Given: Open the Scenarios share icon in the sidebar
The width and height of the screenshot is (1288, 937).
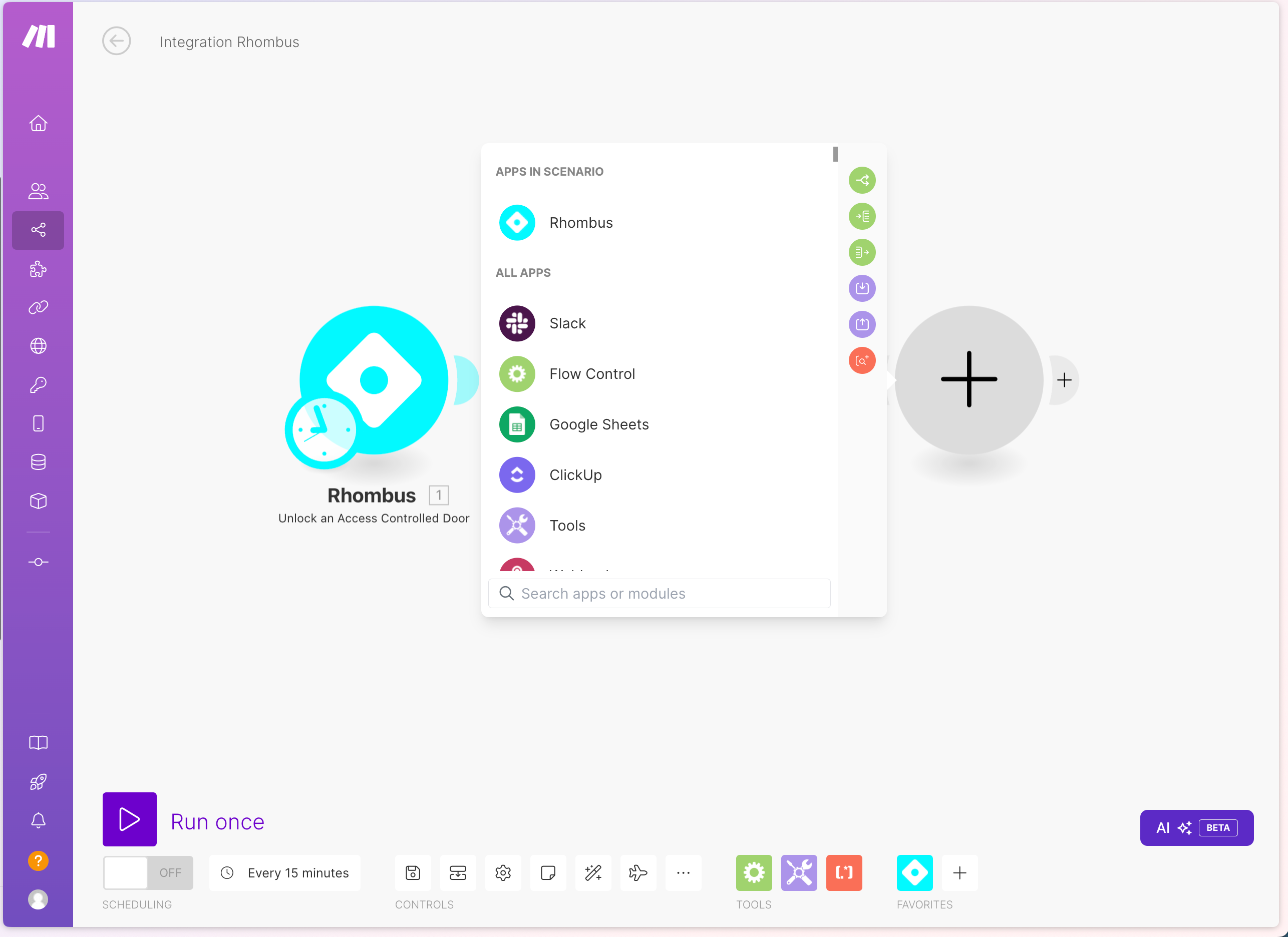Looking at the screenshot, I should pyautogui.click(x=38, y=230).
